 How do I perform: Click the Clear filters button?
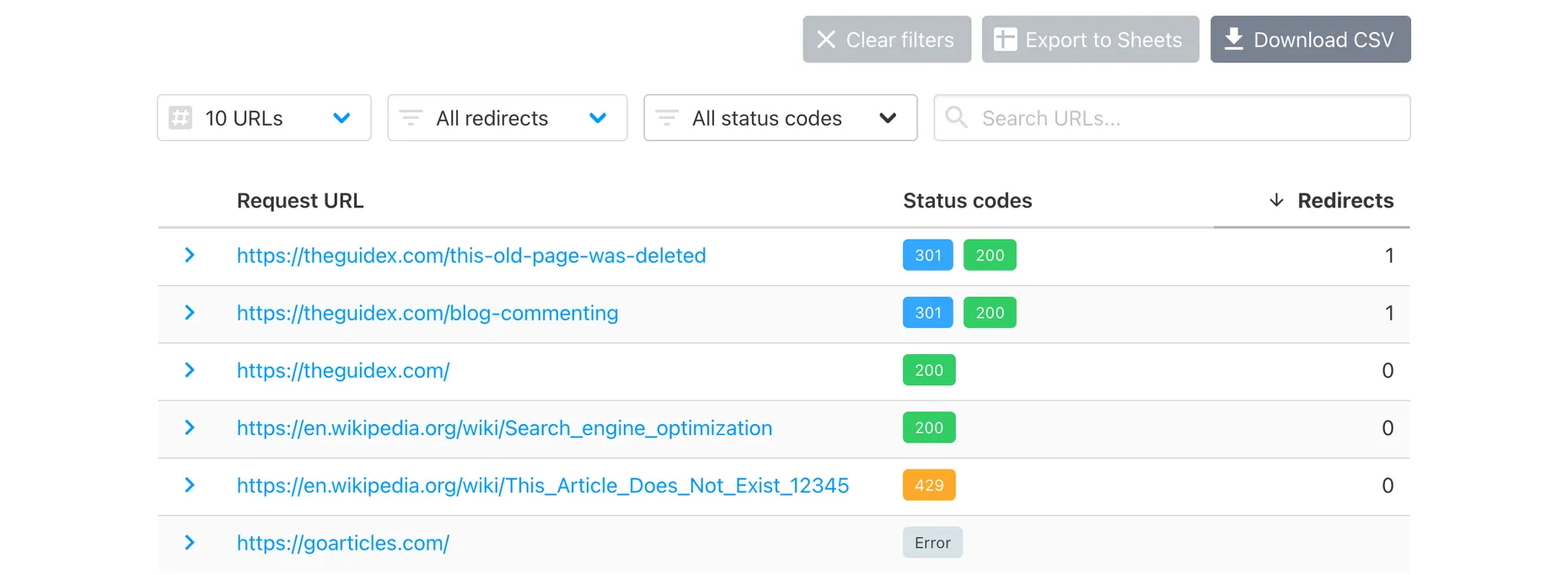coord(887,40)
